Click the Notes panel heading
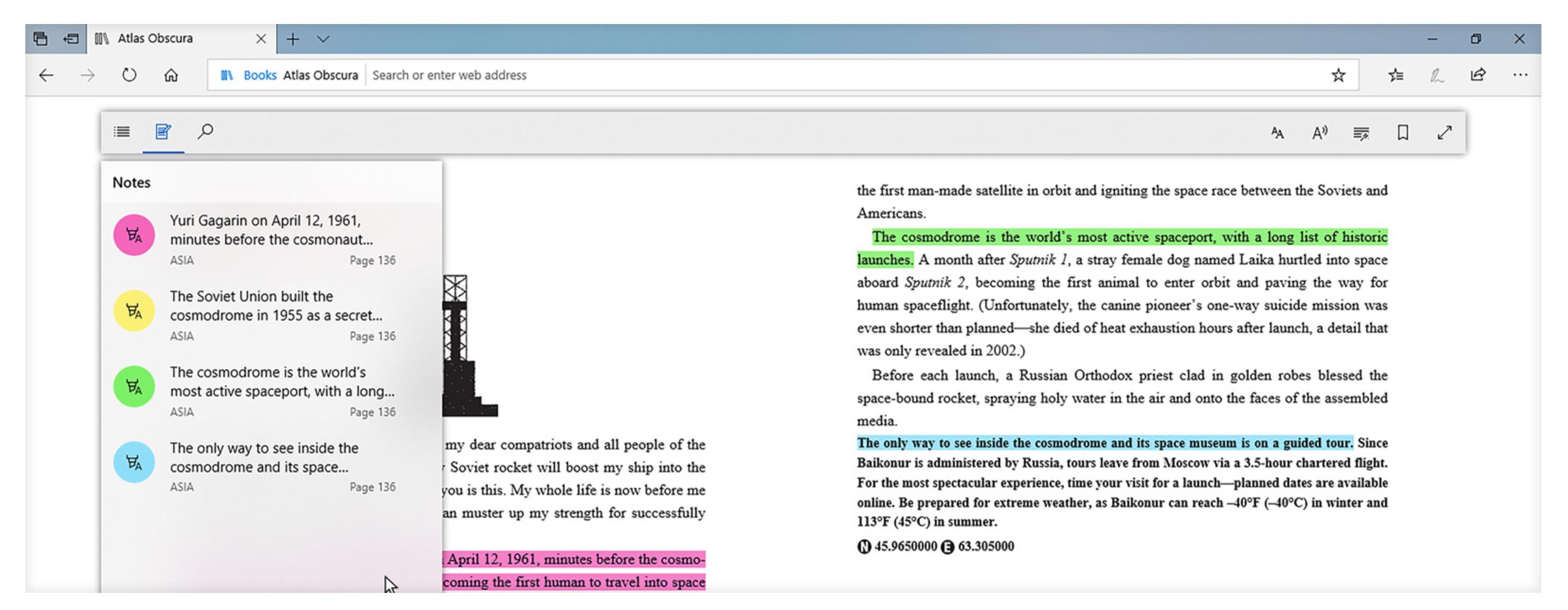1568x610 pixels. [x=131, y=183]
